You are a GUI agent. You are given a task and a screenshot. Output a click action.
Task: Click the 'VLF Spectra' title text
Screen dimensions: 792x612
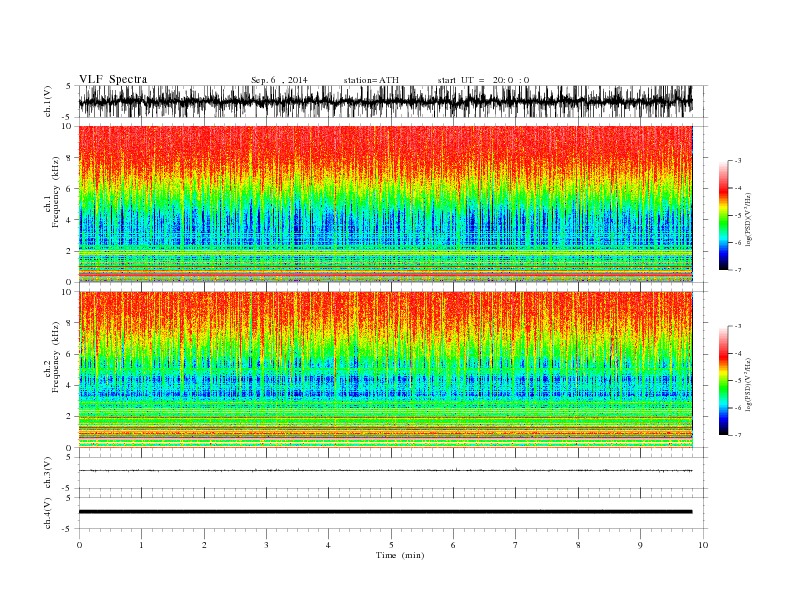pyautogui.click(x=113, y=79)
